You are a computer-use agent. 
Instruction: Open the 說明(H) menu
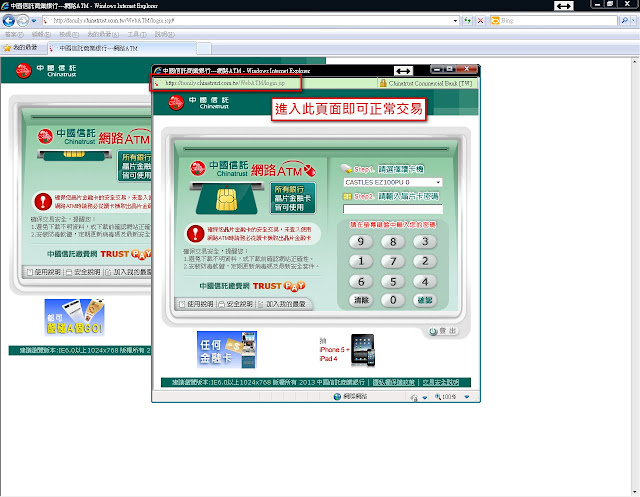point(164,35)
